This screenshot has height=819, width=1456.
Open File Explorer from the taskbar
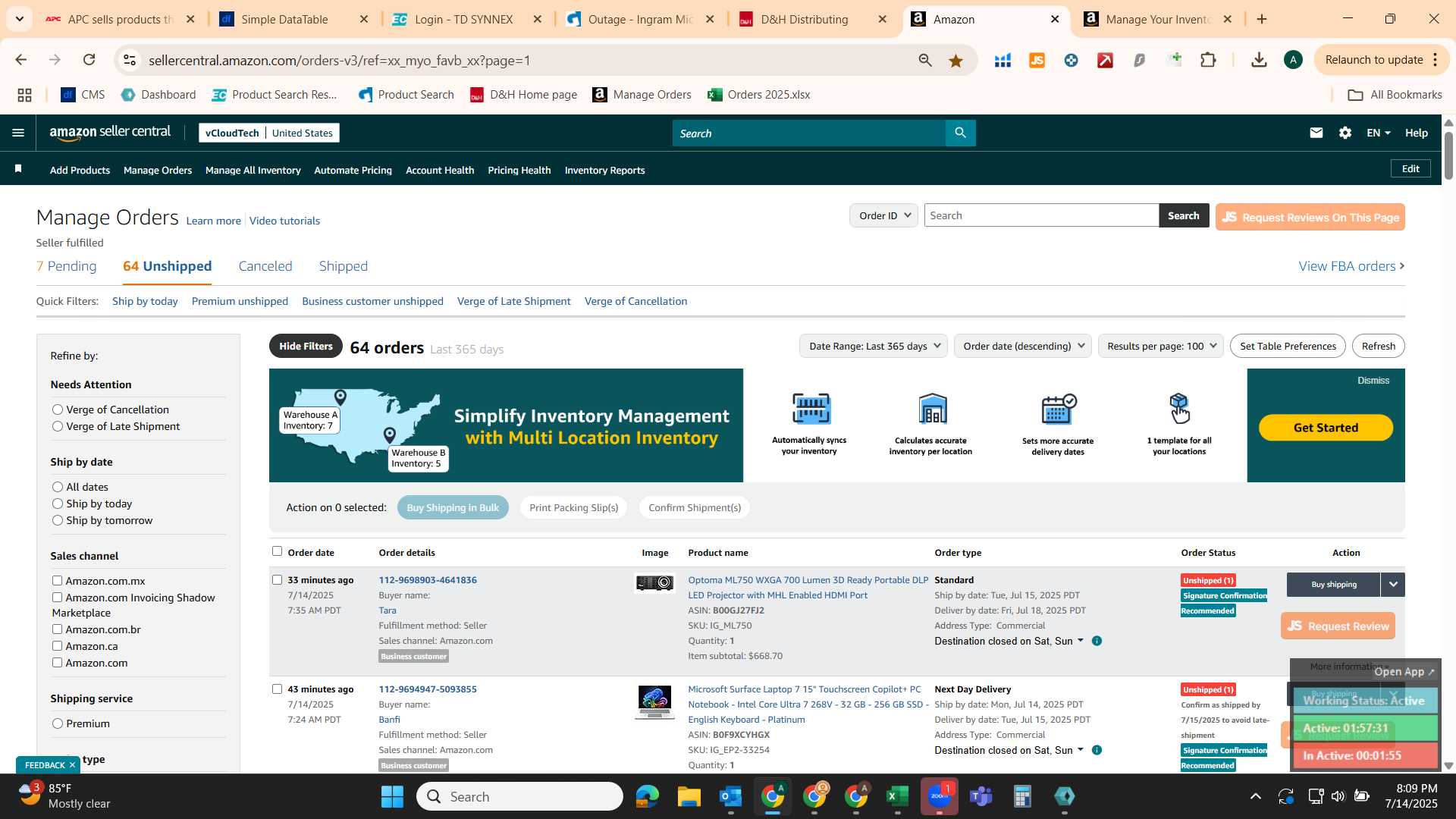(x=689, y=796)
